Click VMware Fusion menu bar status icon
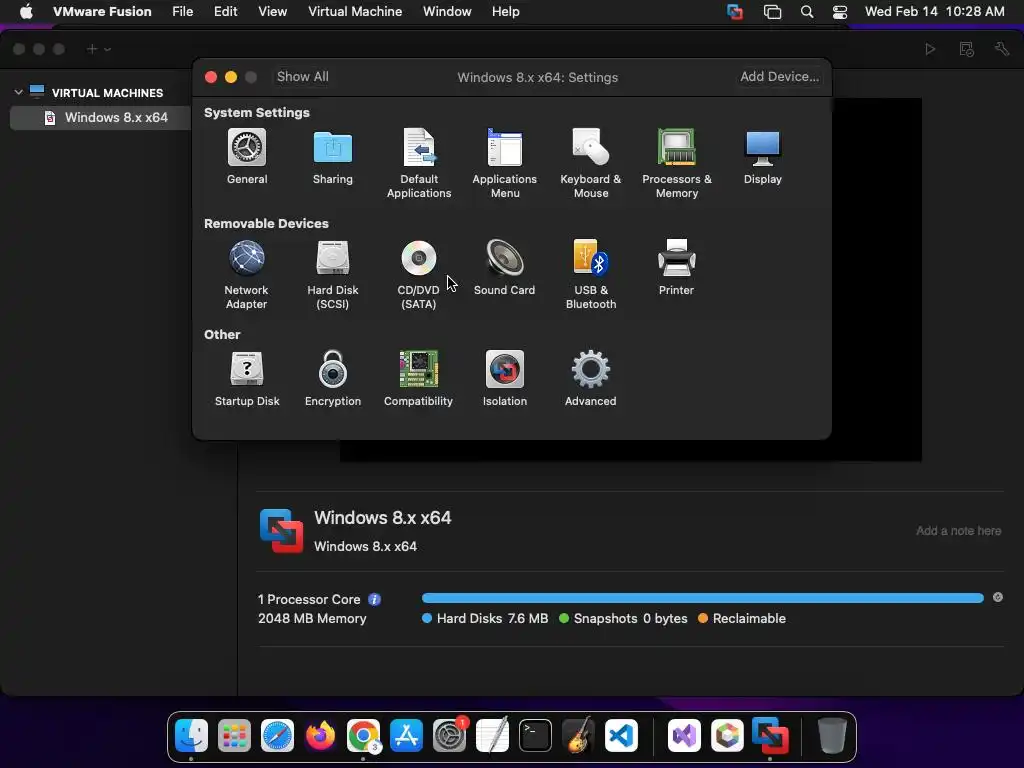This screenshot has height=768, width=1024. [735, 11]
